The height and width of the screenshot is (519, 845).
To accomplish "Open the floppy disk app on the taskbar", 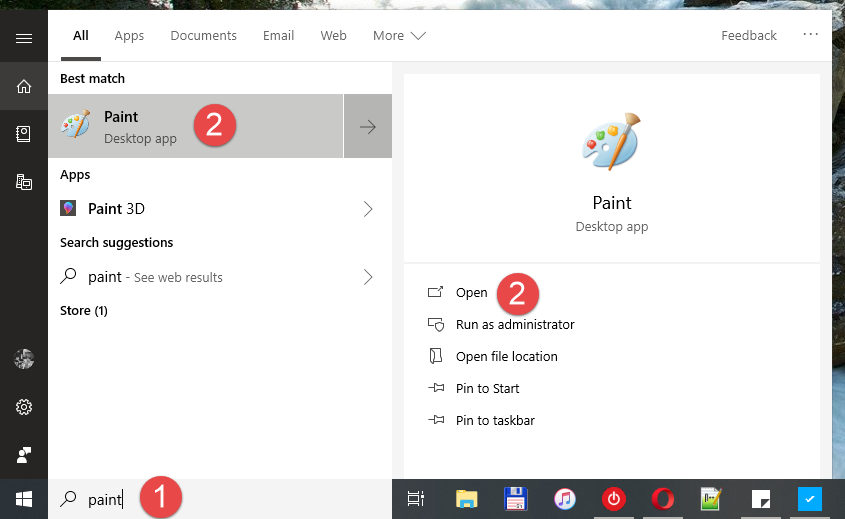I will click(516, 499).
